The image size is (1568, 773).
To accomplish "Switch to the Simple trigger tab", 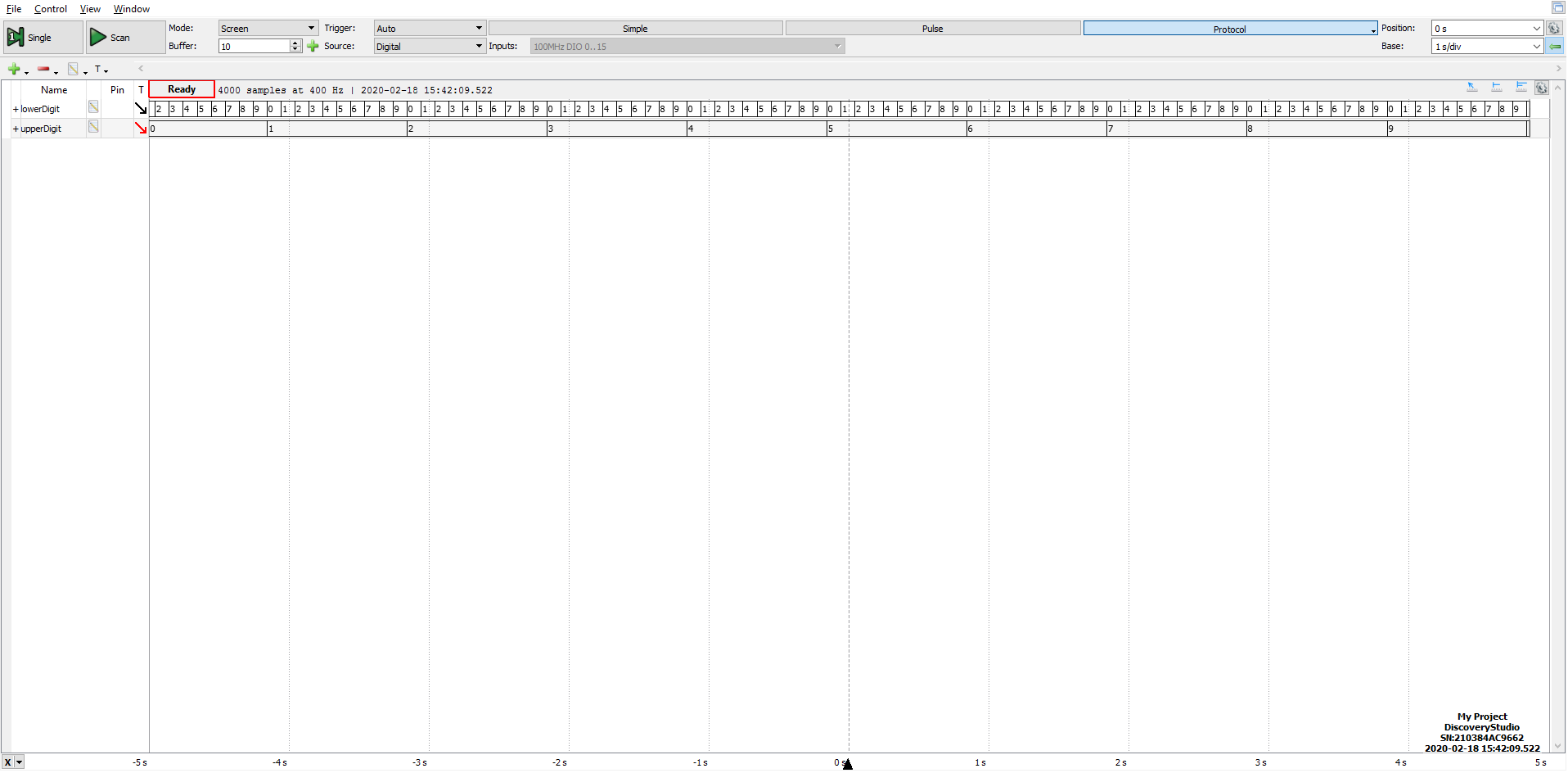I will (x=635, y=29).
